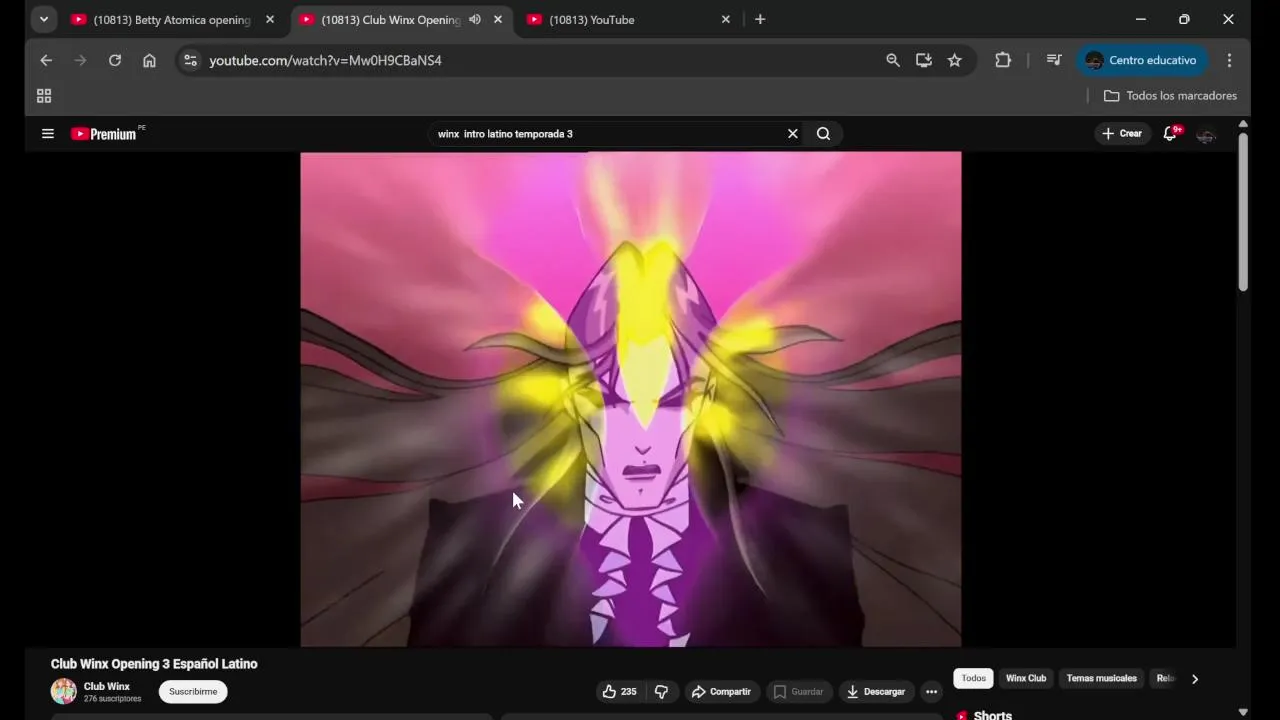Select the Todos filter chip

click(x=973, y=678)
